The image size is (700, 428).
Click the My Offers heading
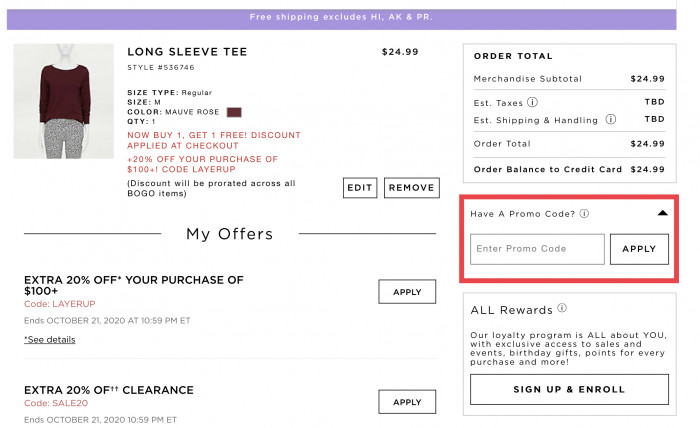tap(229, 234)
